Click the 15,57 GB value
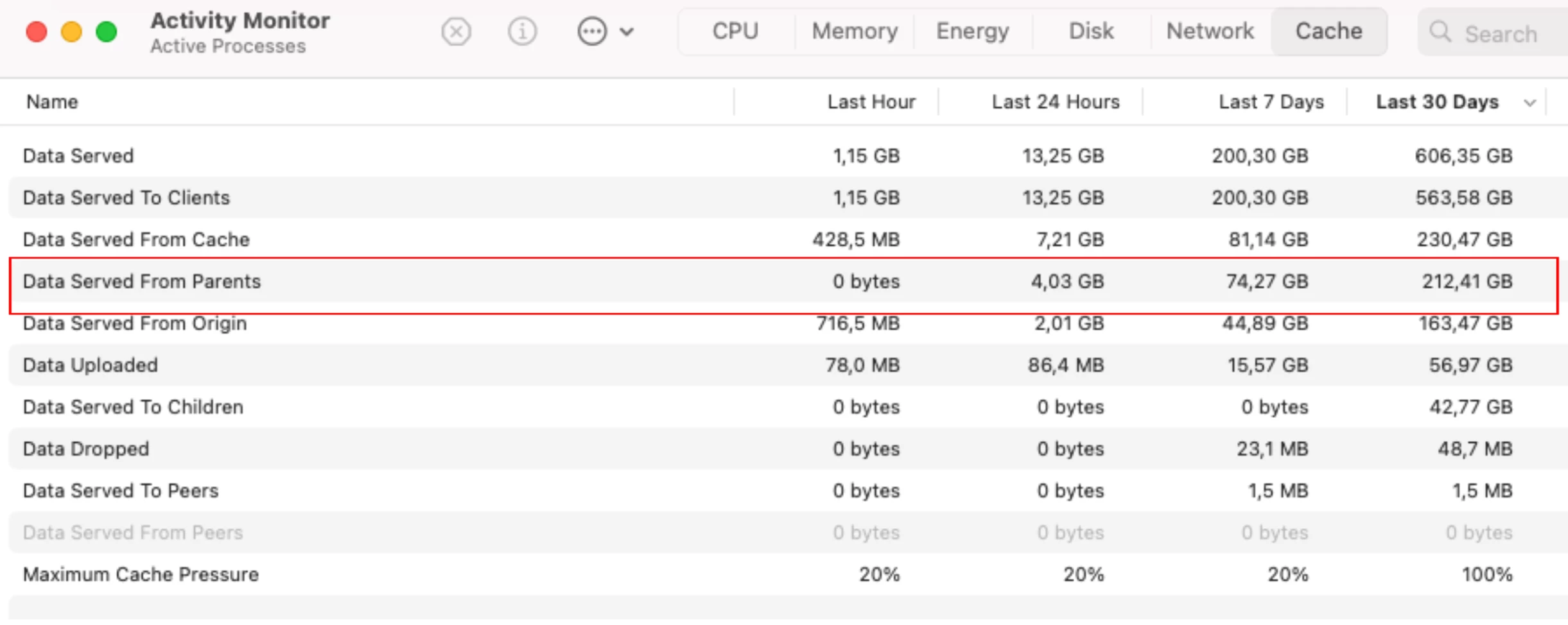This screenshot has width=1568, height=625. click(x=1267, y=365)
